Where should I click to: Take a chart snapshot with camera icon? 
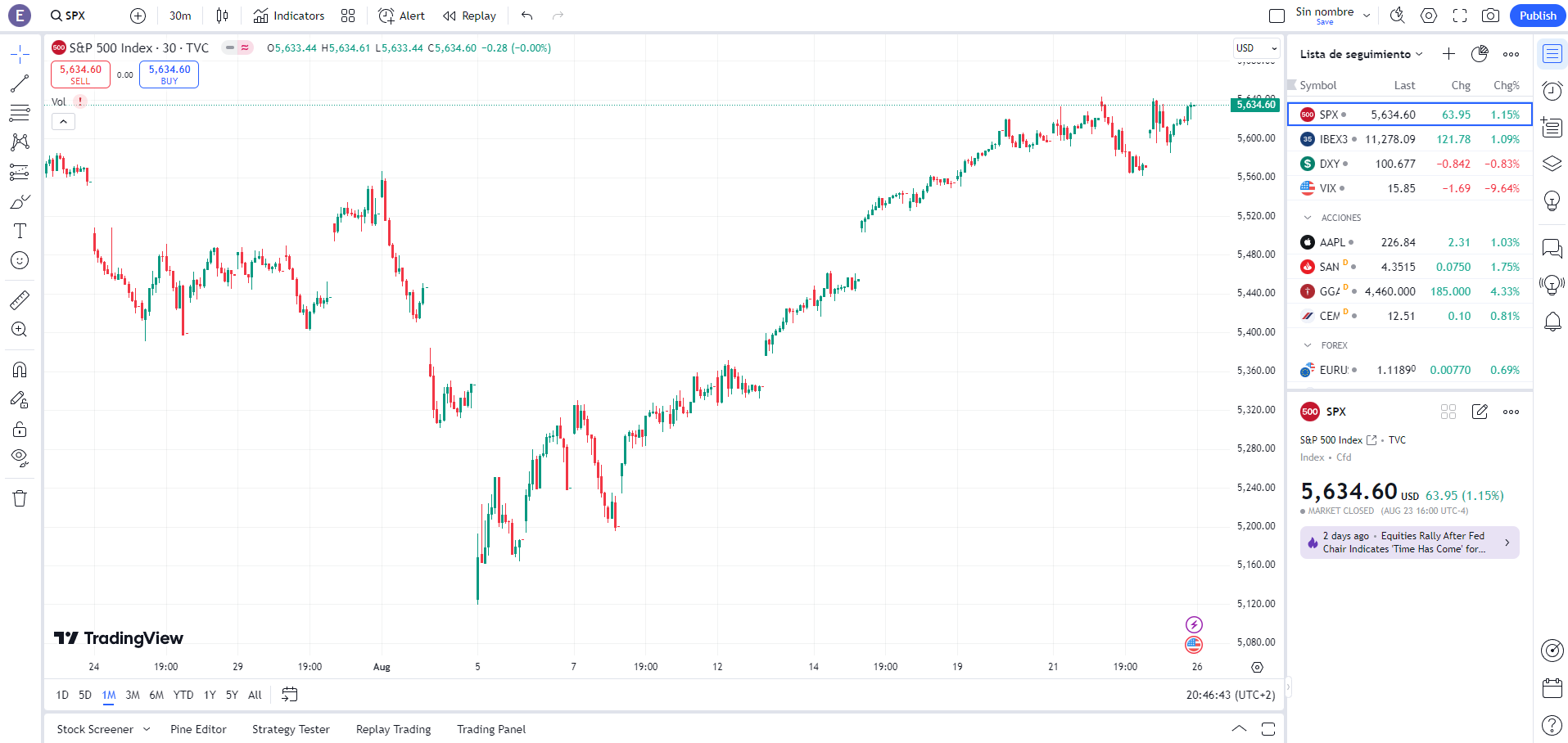[x=1490, y=16]
